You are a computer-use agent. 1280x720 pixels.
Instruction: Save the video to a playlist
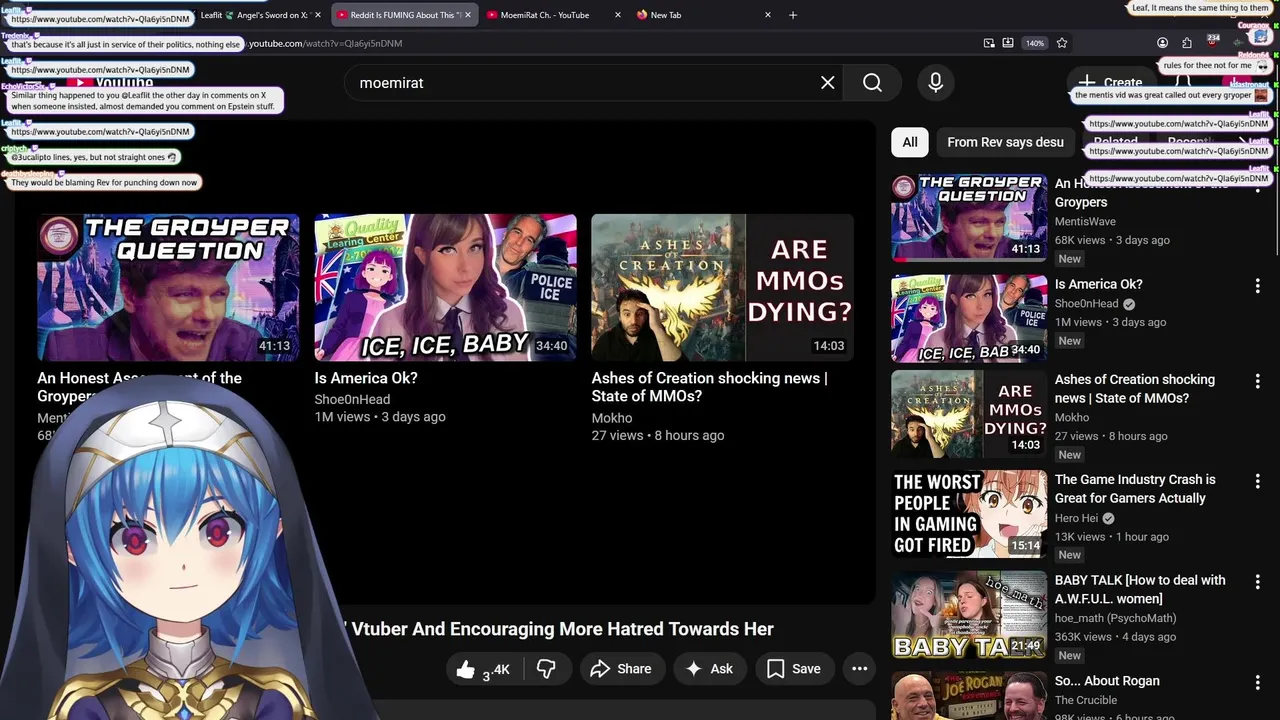point(794,669)
